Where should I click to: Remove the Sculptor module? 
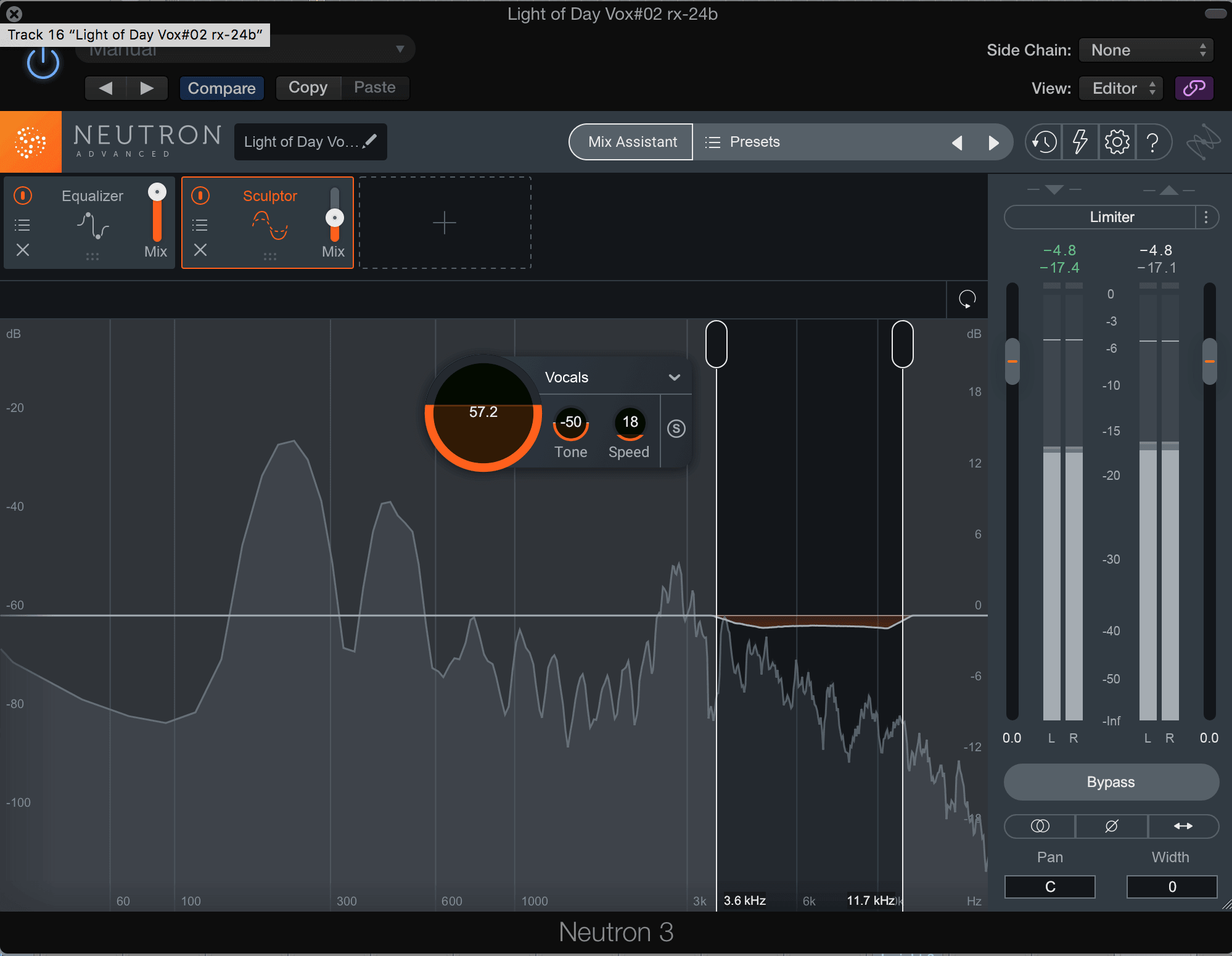pyautogui.click(x=200, y=250)
